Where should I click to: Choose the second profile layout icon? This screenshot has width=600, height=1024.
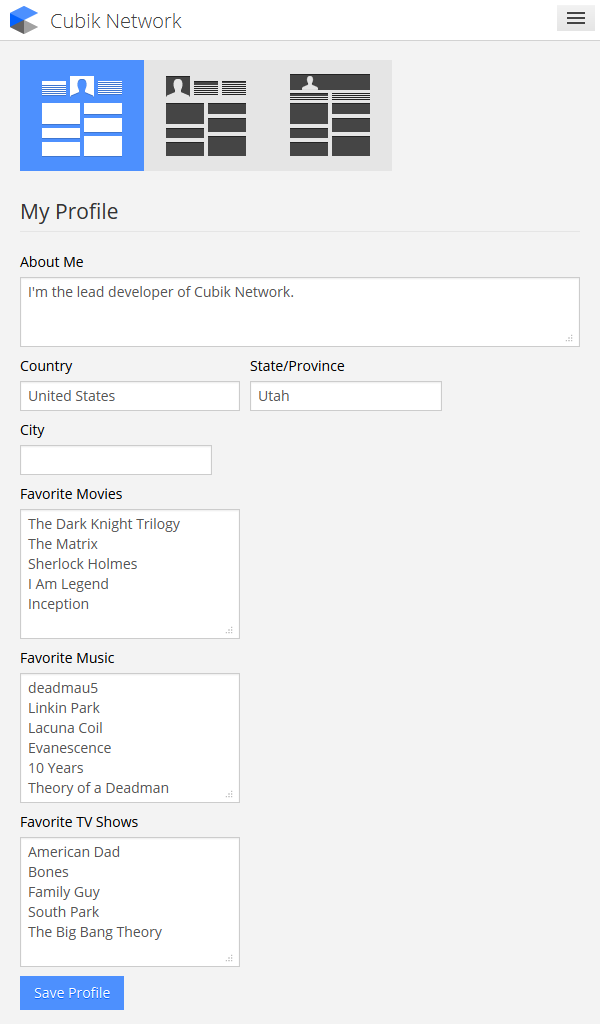pos(206,116)
